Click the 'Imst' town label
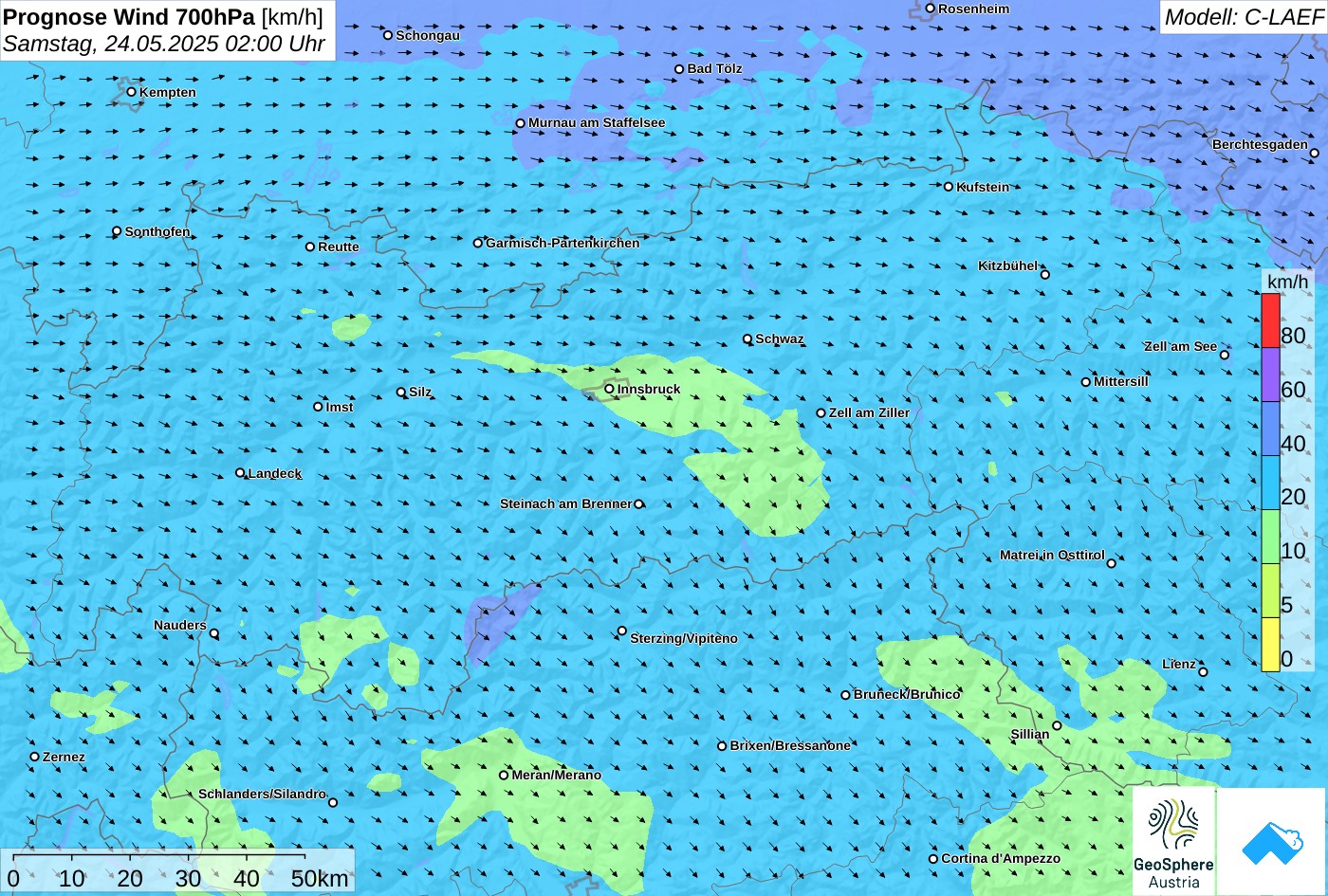The width and height of the screenshot is (1328, 896). (340, 407)
